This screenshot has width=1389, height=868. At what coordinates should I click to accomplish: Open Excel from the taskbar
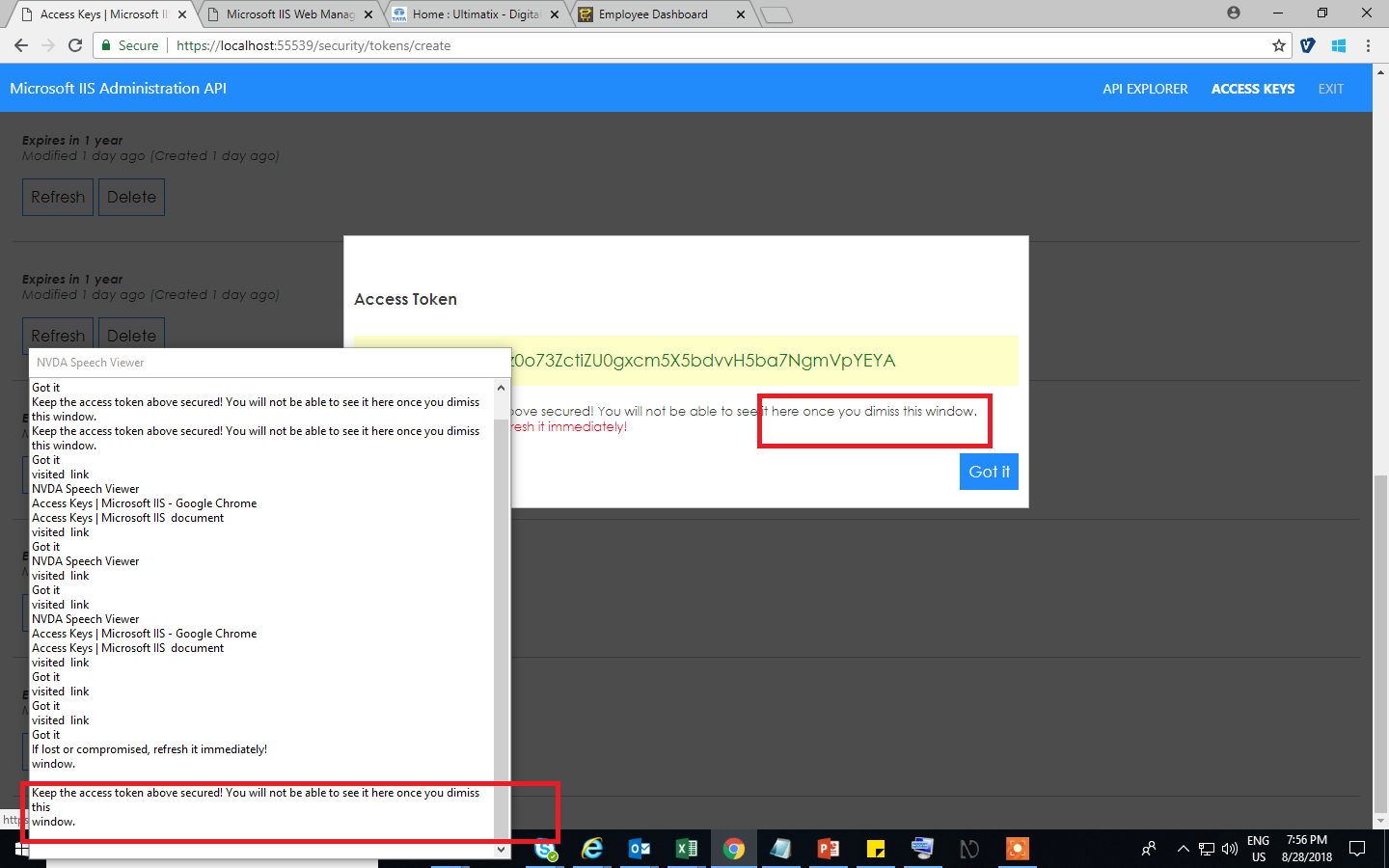click(x=687, y=849)
